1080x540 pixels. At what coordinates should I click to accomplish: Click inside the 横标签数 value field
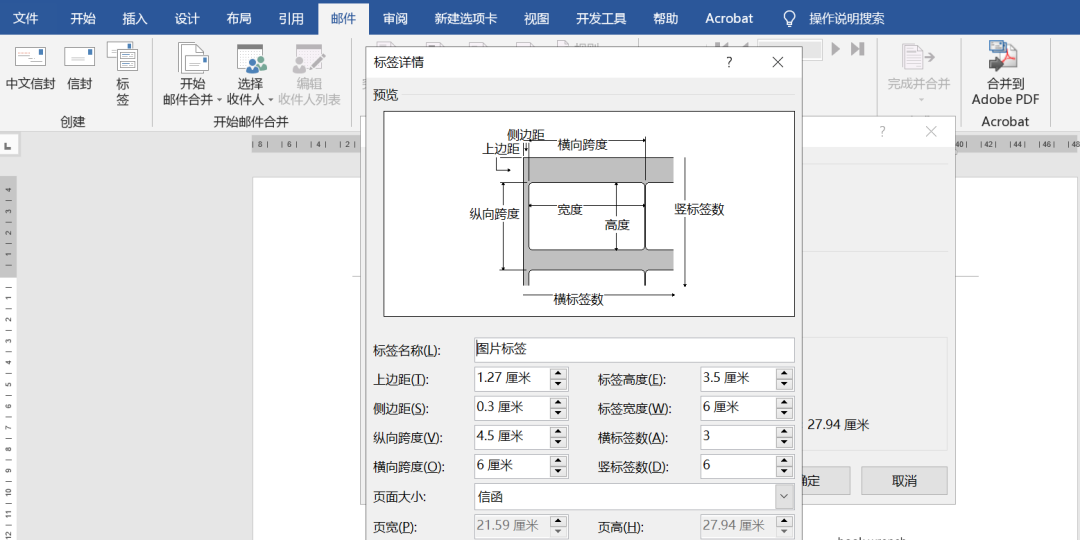click(x=737, y=437)
